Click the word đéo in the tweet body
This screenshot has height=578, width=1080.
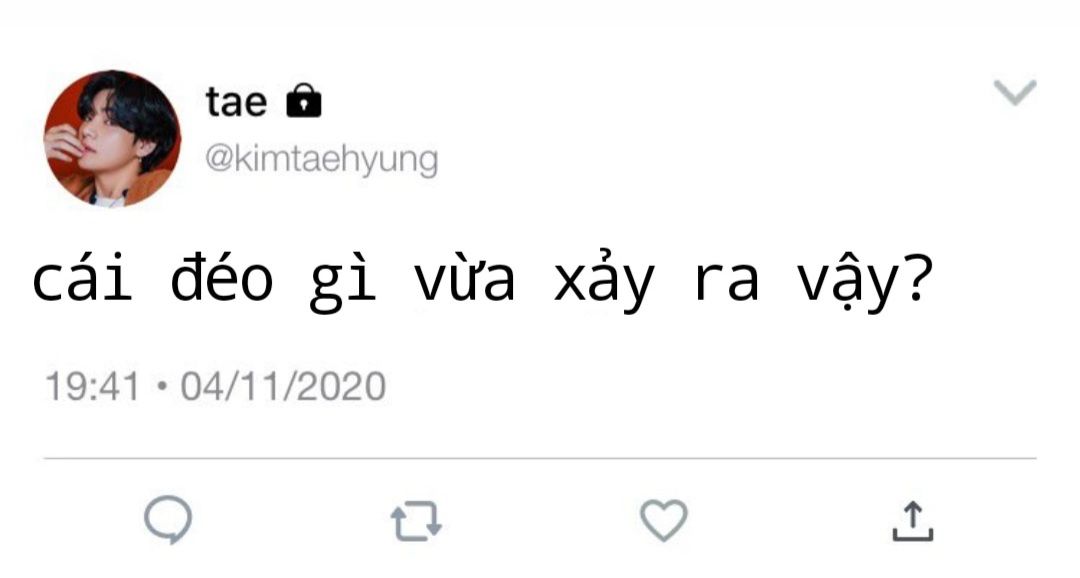coord(222,278)
